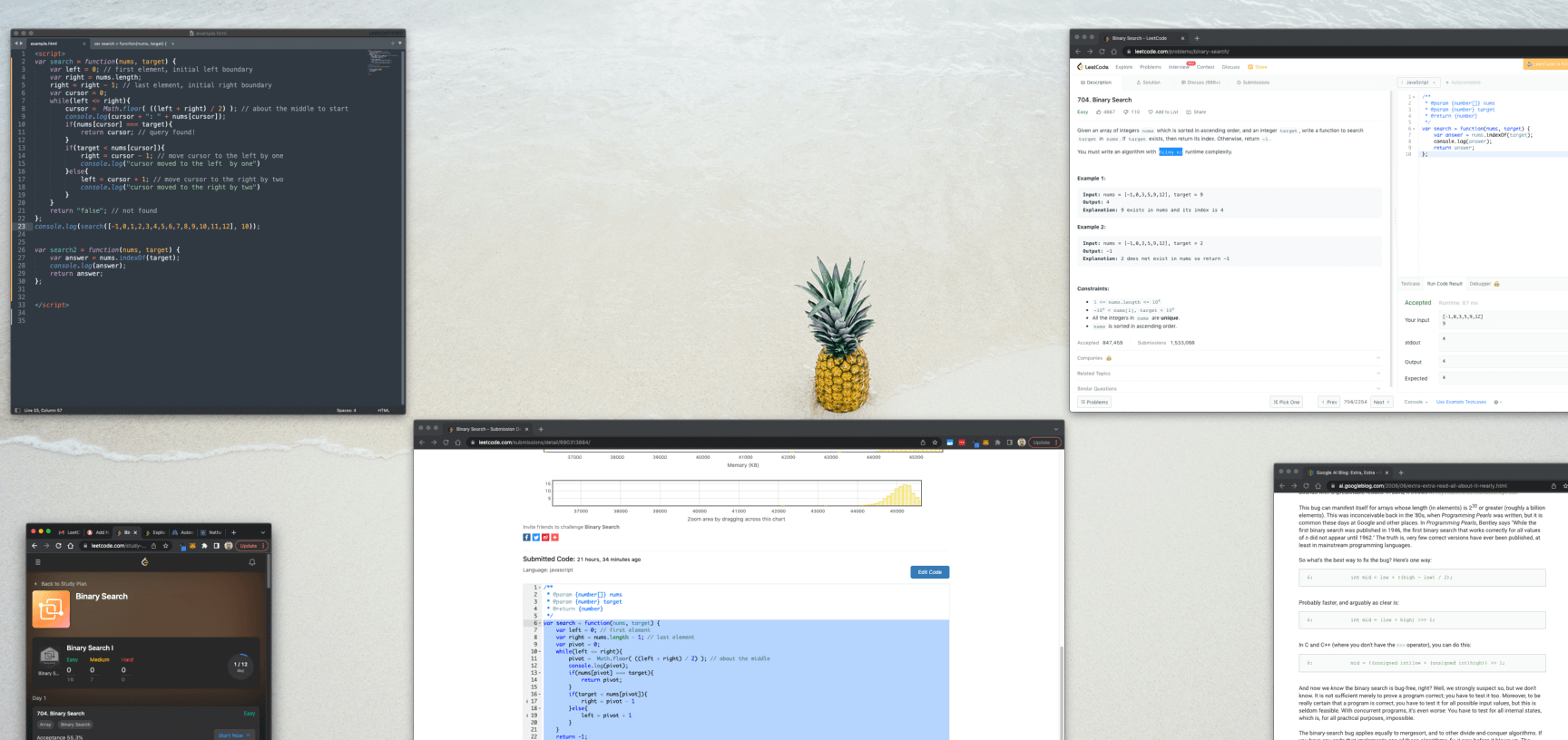1568x740 pixels.
Task: Open Problems in LeetCode top navigation
Action: (1151, 67)
